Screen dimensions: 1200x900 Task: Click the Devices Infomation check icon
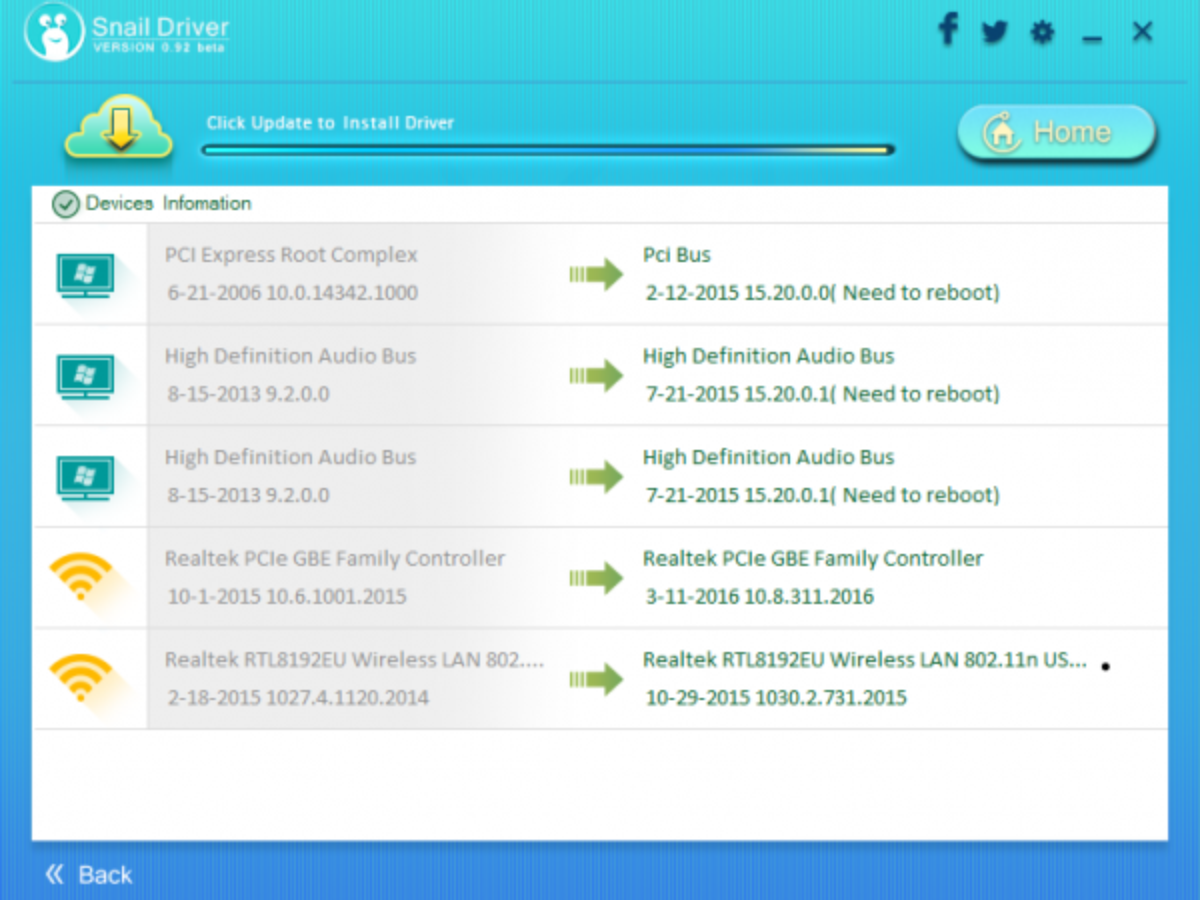click(x=65, y=205)
